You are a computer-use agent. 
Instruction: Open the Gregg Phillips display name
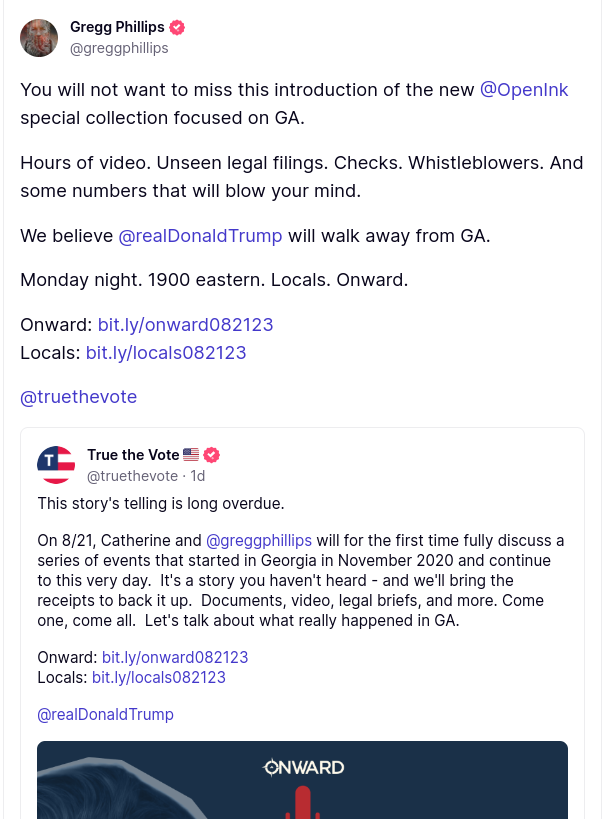click(x=117, y=27)
